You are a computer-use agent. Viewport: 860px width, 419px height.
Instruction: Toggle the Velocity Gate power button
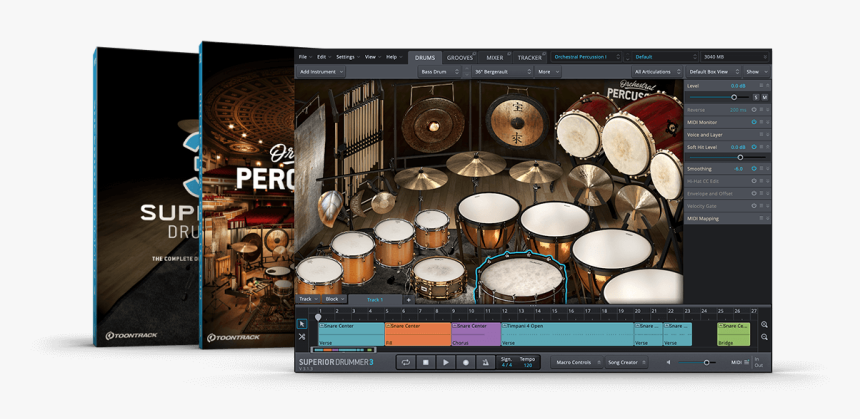tap(754, 206)
